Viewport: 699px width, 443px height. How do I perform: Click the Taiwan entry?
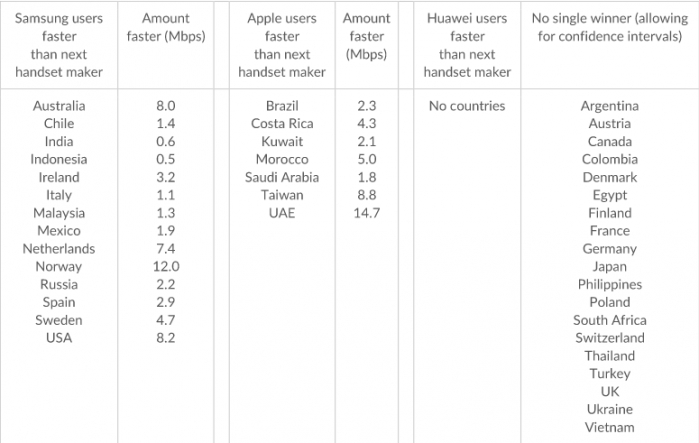[282, 195]
